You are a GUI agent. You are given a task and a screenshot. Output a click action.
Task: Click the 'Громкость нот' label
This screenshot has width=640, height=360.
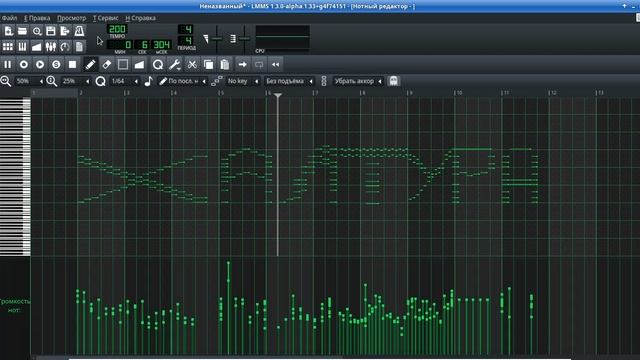coord(15,306)
